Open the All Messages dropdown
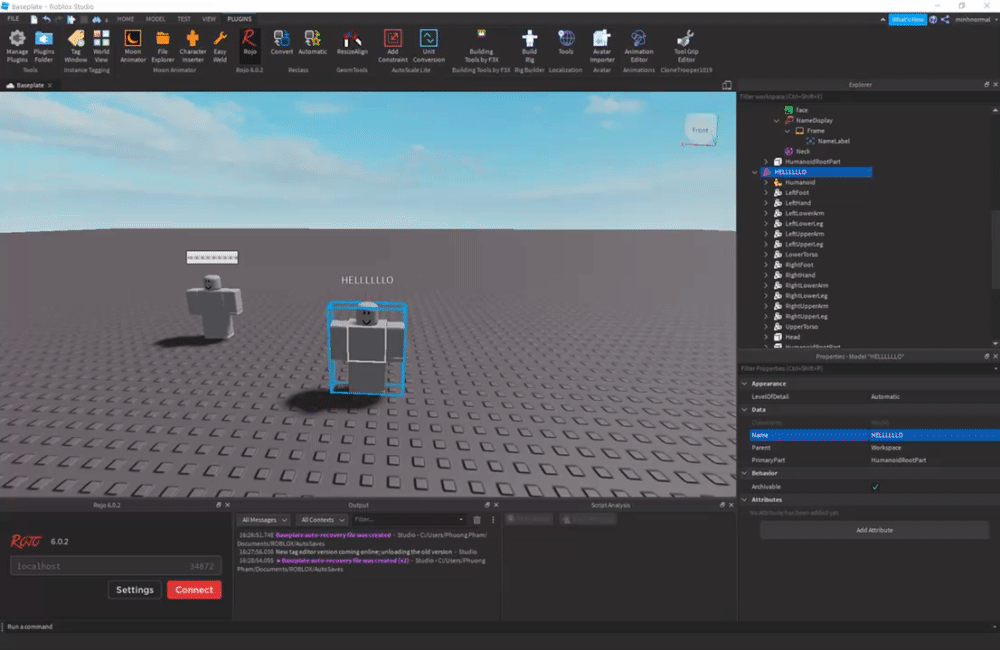Image resolution: width=1000 pixels, height=650 pixels. click(x=265, y=520)
